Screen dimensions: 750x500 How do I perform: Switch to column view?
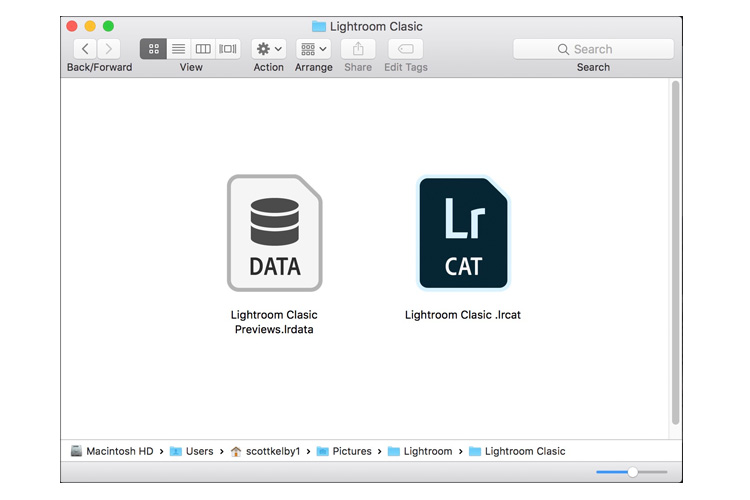[203, 49]
